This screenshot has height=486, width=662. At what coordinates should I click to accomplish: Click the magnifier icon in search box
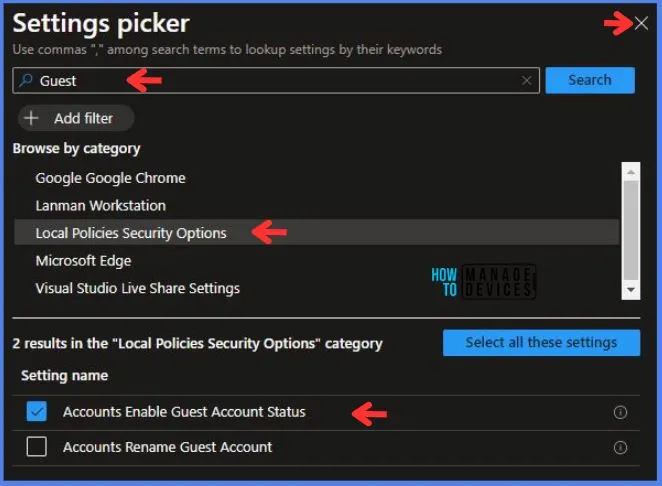tap(26, 81)
